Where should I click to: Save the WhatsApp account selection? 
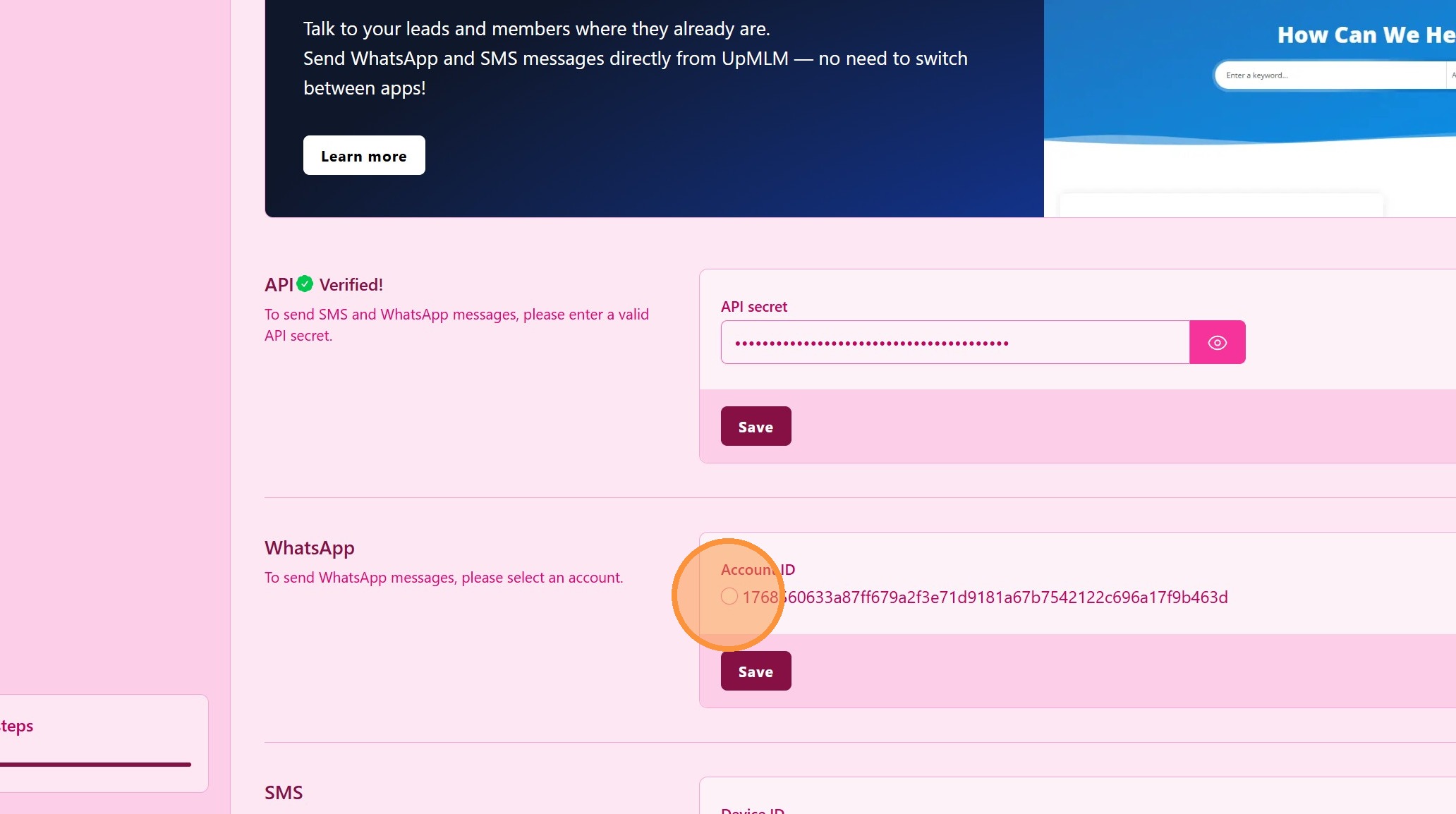[x=756, y=672]
